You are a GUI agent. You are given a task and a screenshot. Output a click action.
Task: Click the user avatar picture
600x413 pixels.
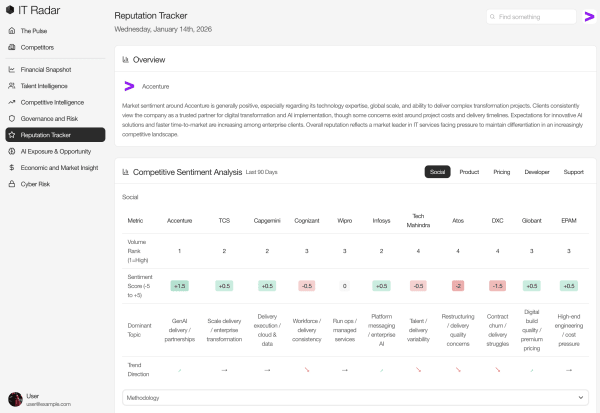15,399
